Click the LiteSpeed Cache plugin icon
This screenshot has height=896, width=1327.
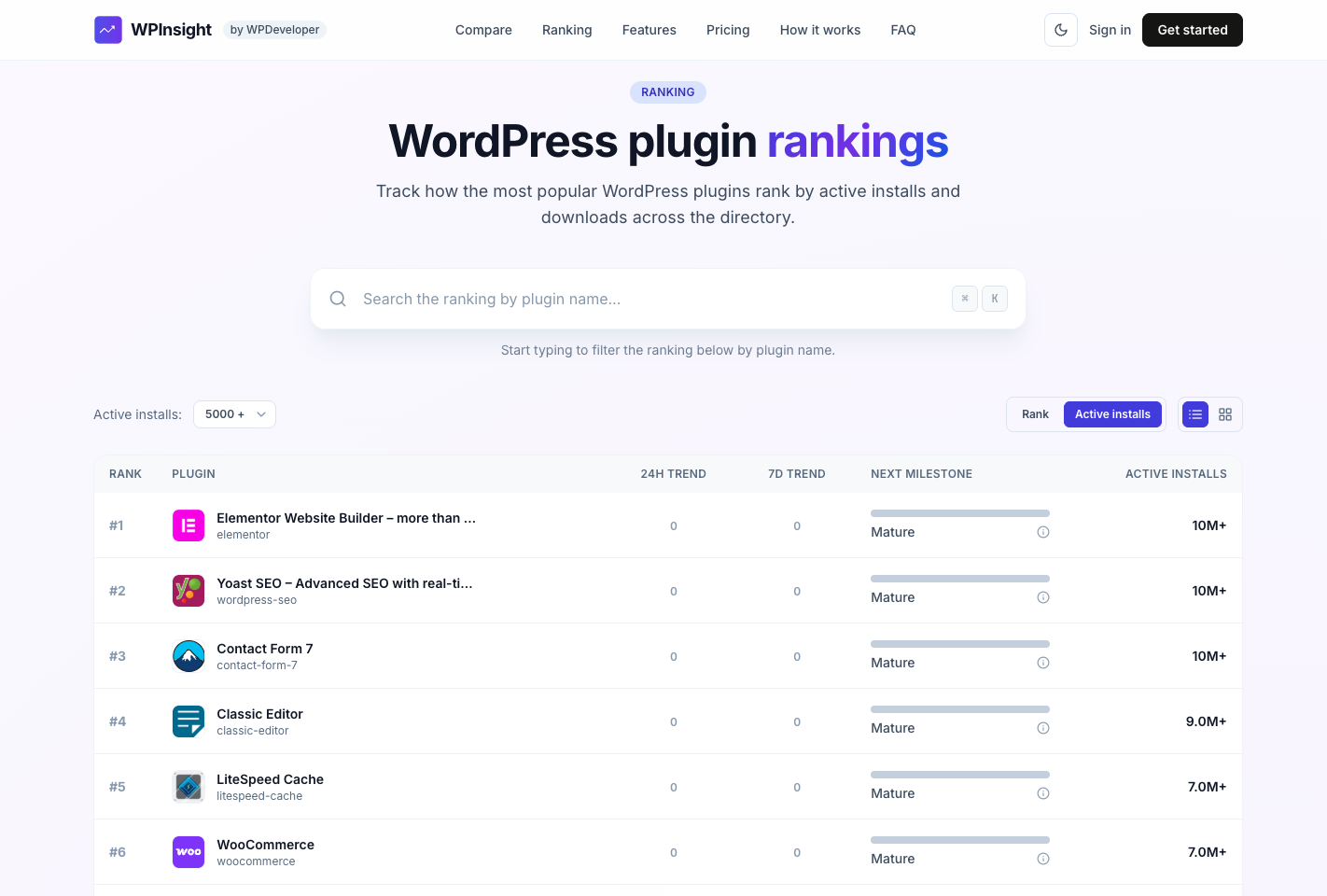189,787
